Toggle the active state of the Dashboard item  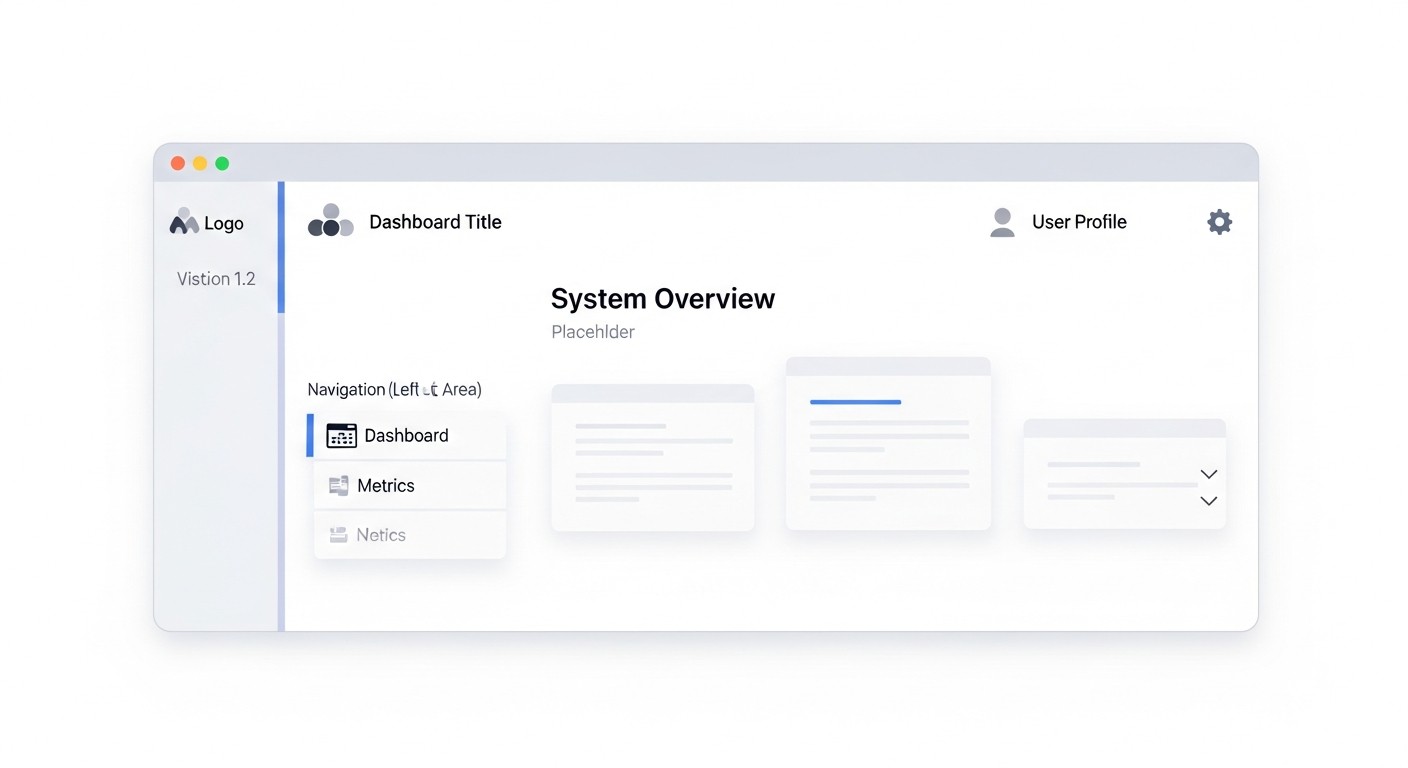coord(405,435)
